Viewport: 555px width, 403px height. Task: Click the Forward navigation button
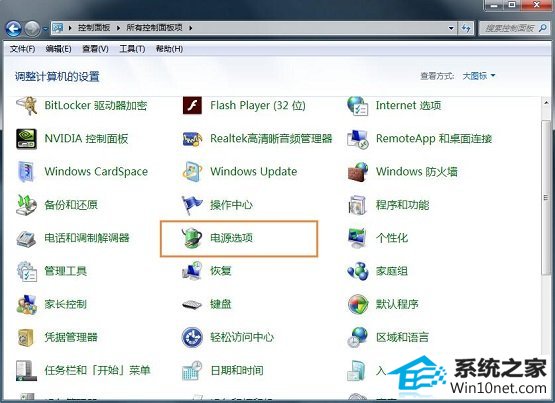33,29
